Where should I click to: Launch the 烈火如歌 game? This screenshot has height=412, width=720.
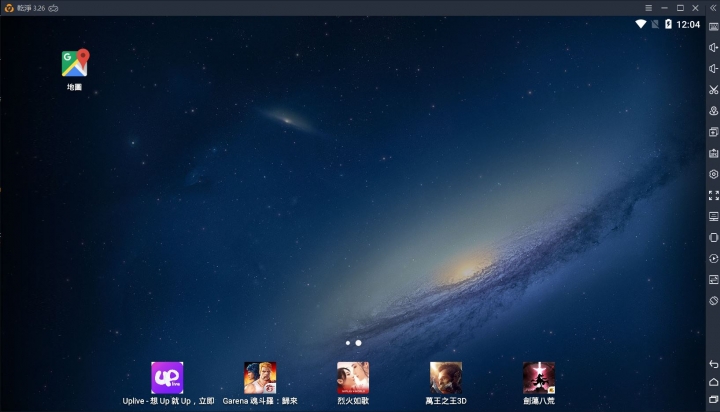(x=353, y=378)
